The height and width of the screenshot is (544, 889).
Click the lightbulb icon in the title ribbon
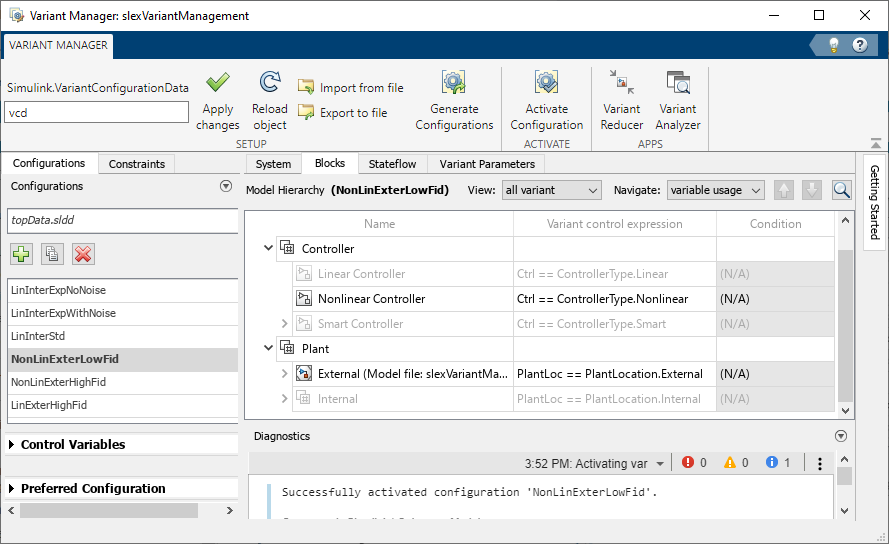click(833, 45)
